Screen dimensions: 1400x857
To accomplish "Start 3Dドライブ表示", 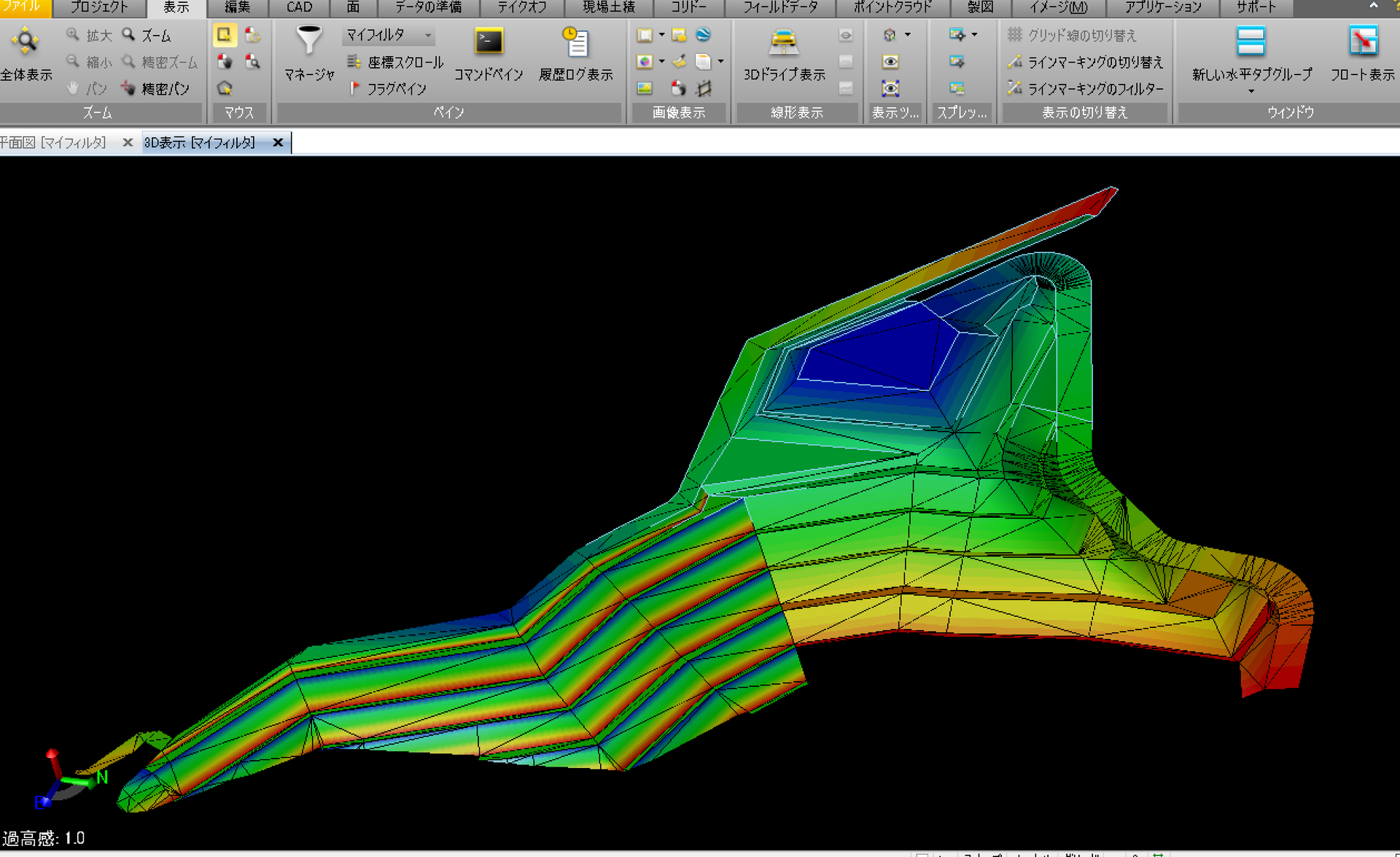I will click(785, 53).
